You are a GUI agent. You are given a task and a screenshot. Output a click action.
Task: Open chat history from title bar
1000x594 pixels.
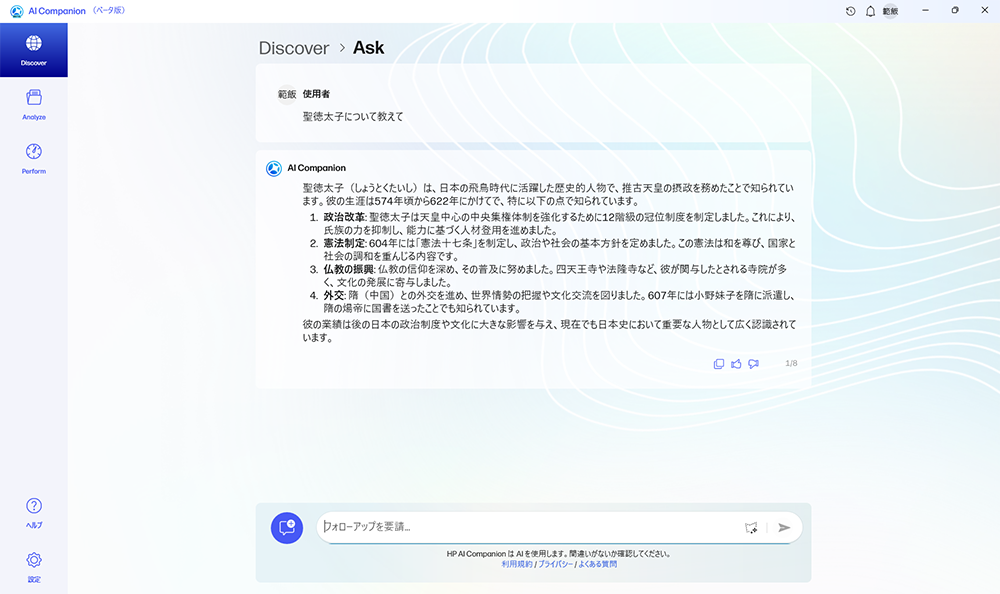point(850,11)
